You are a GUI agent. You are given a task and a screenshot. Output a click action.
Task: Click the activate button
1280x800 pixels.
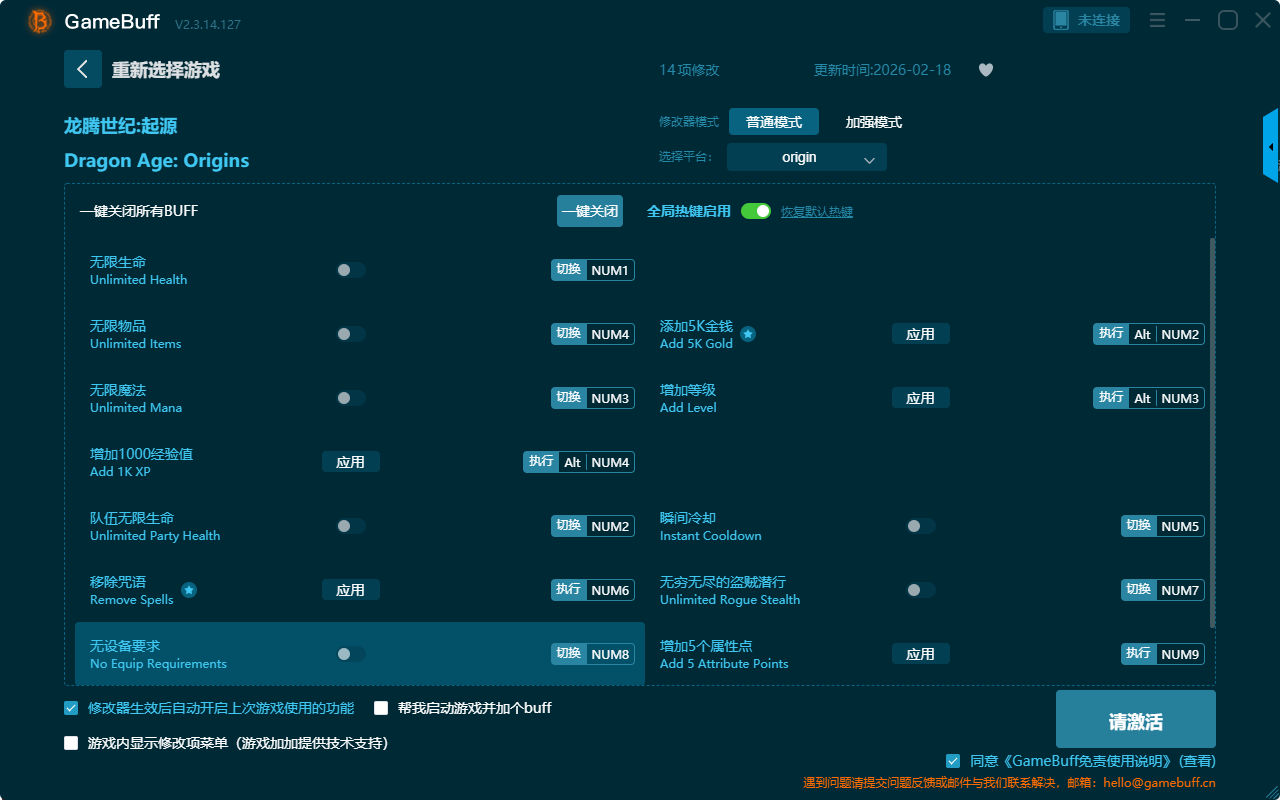1135,719
